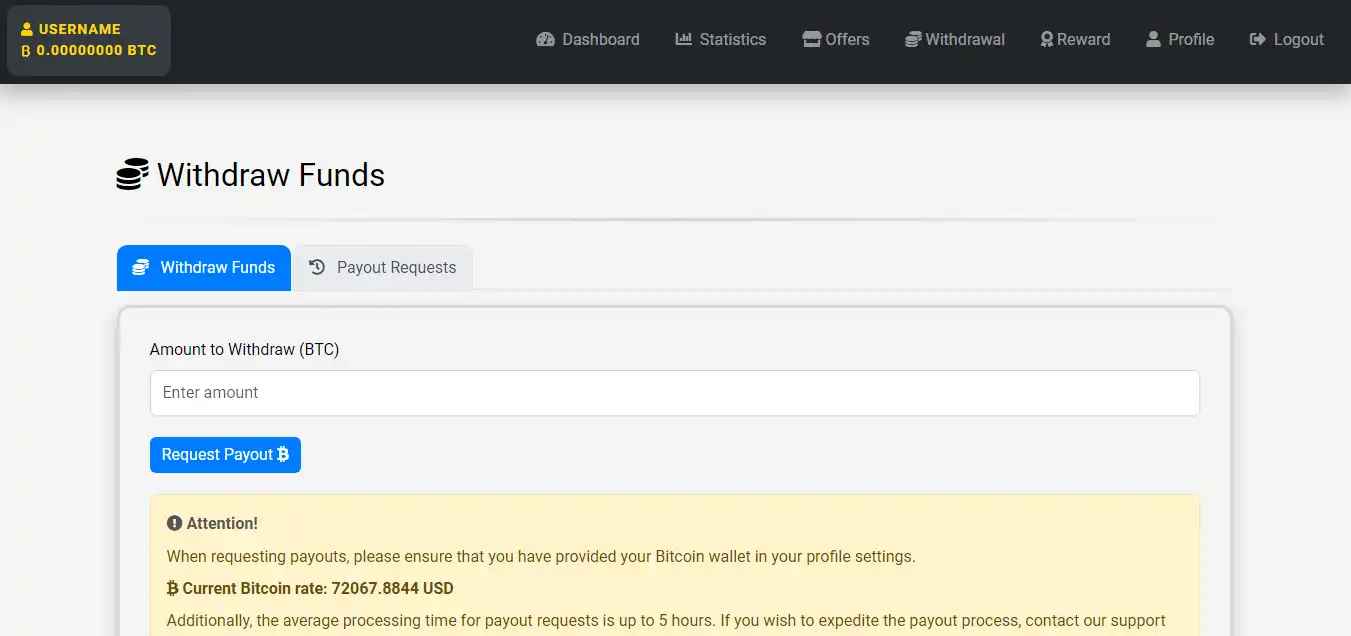Click the exclamation icon next to Attention
Screen dimensions: 1351x636
coord(174,523)
